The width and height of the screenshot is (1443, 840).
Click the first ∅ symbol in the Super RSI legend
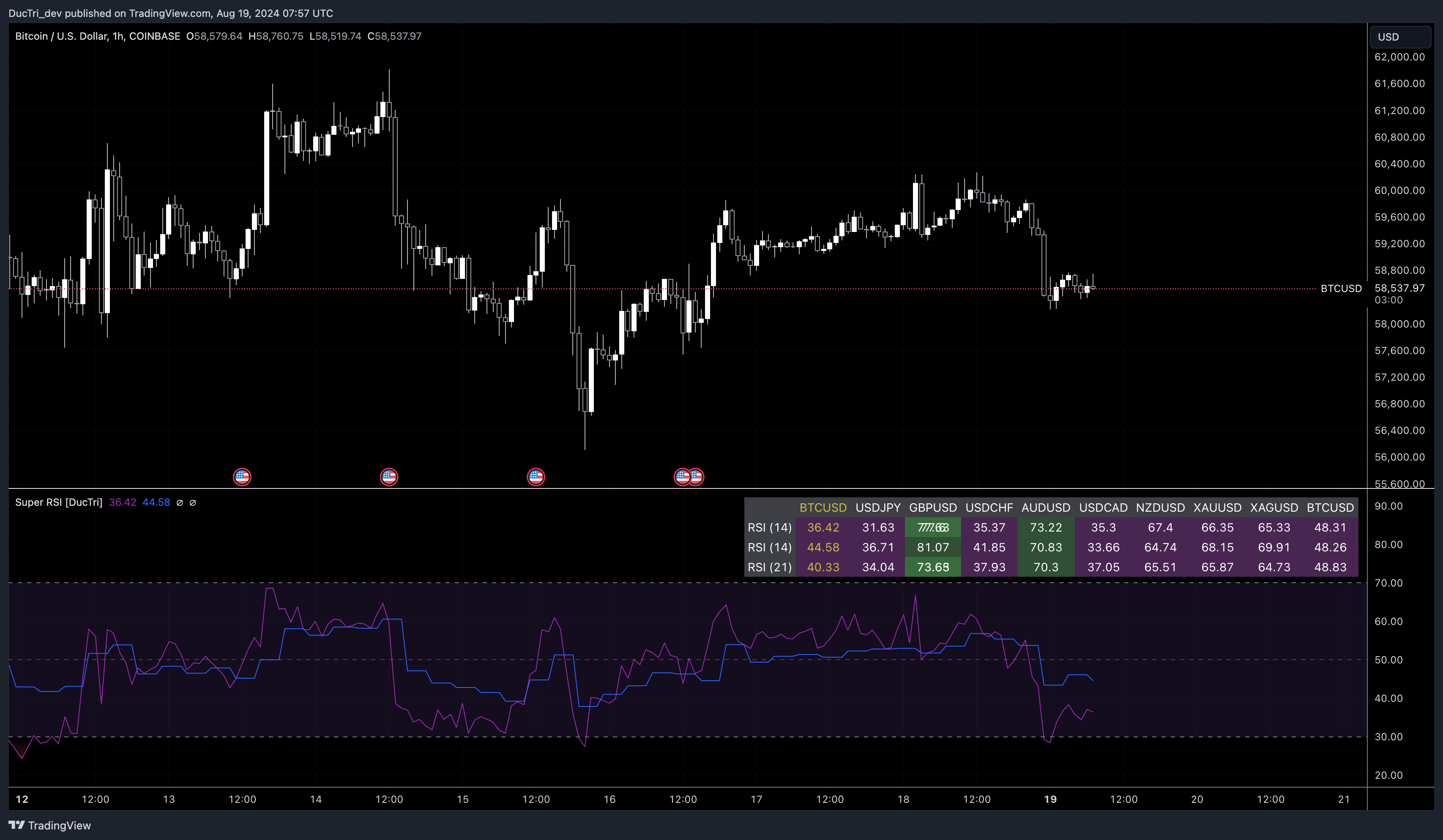click(180, 502)
